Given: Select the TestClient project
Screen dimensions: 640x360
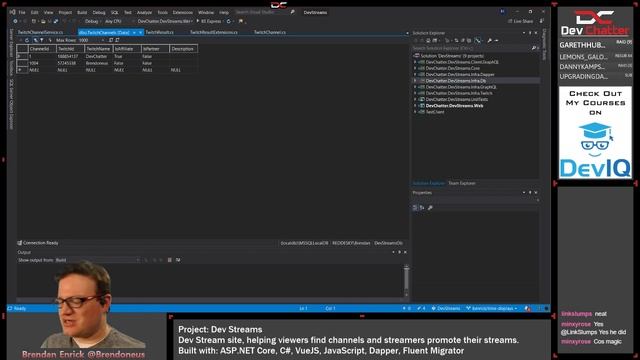Looking at the screenshot, I should coord(435,112).
